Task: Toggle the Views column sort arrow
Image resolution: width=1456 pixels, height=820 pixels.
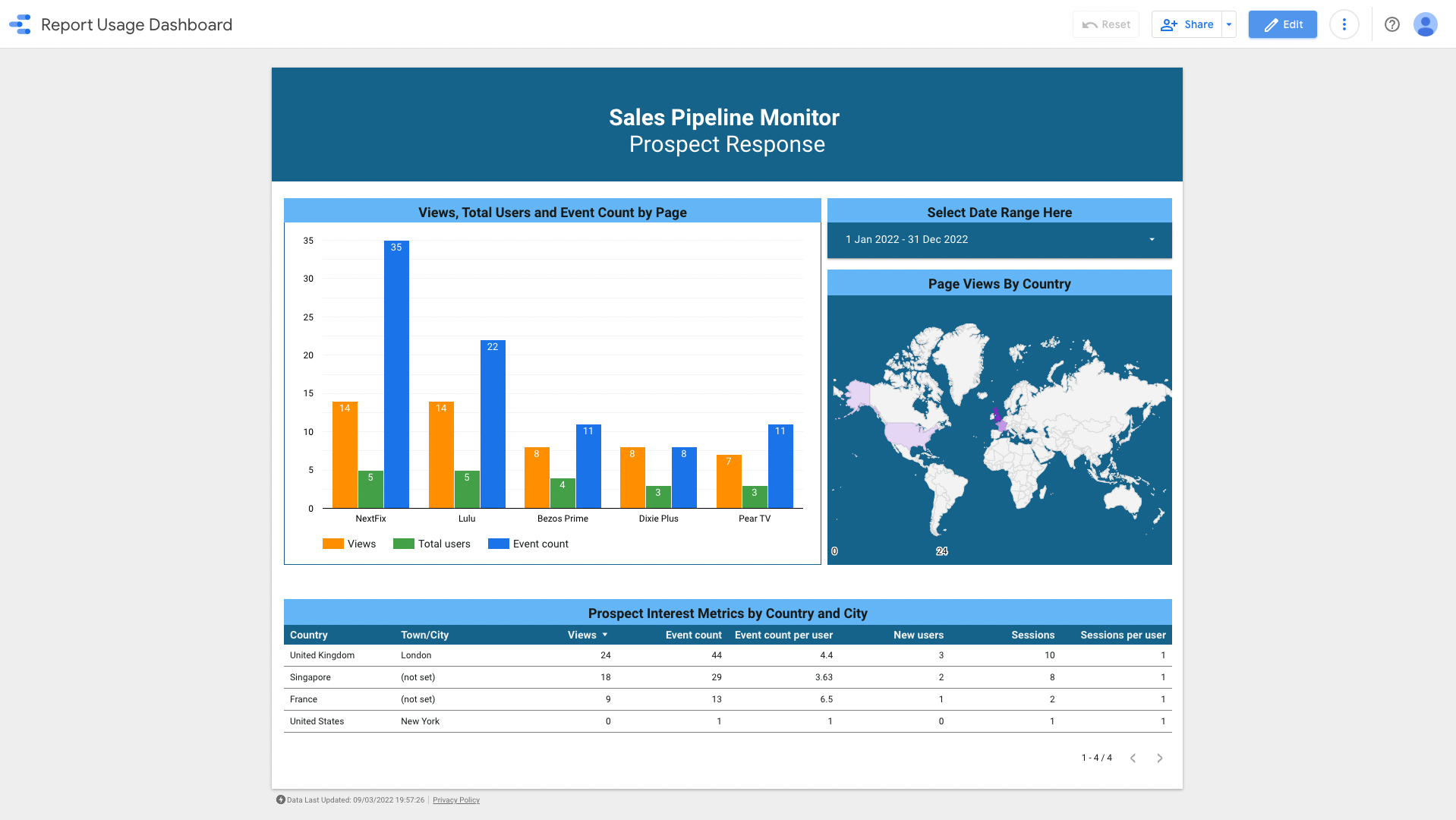Action: pyautogui.click(x=605, y=635)
